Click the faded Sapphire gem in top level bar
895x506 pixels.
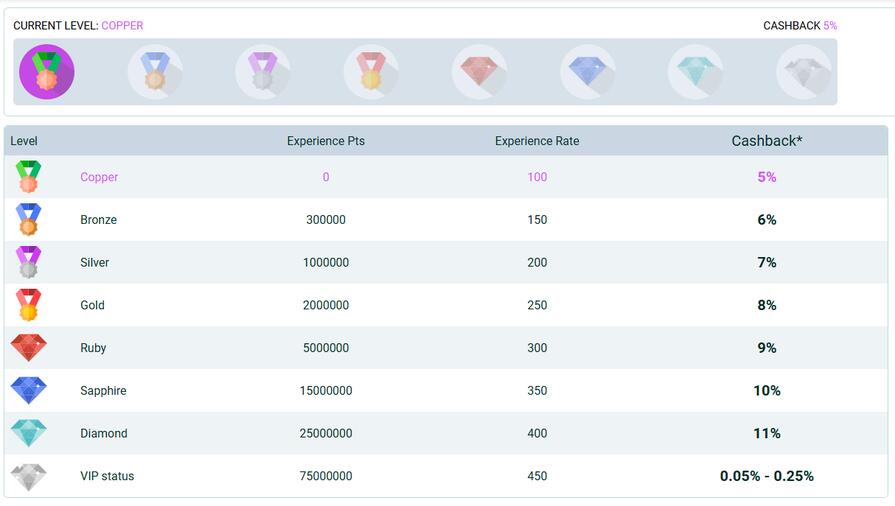coord(587,72)
